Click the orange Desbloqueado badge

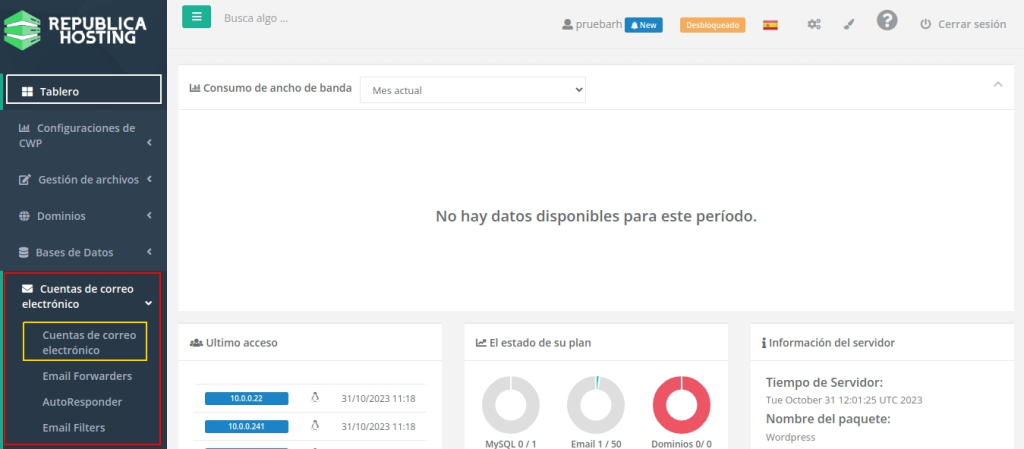[712, 25]
